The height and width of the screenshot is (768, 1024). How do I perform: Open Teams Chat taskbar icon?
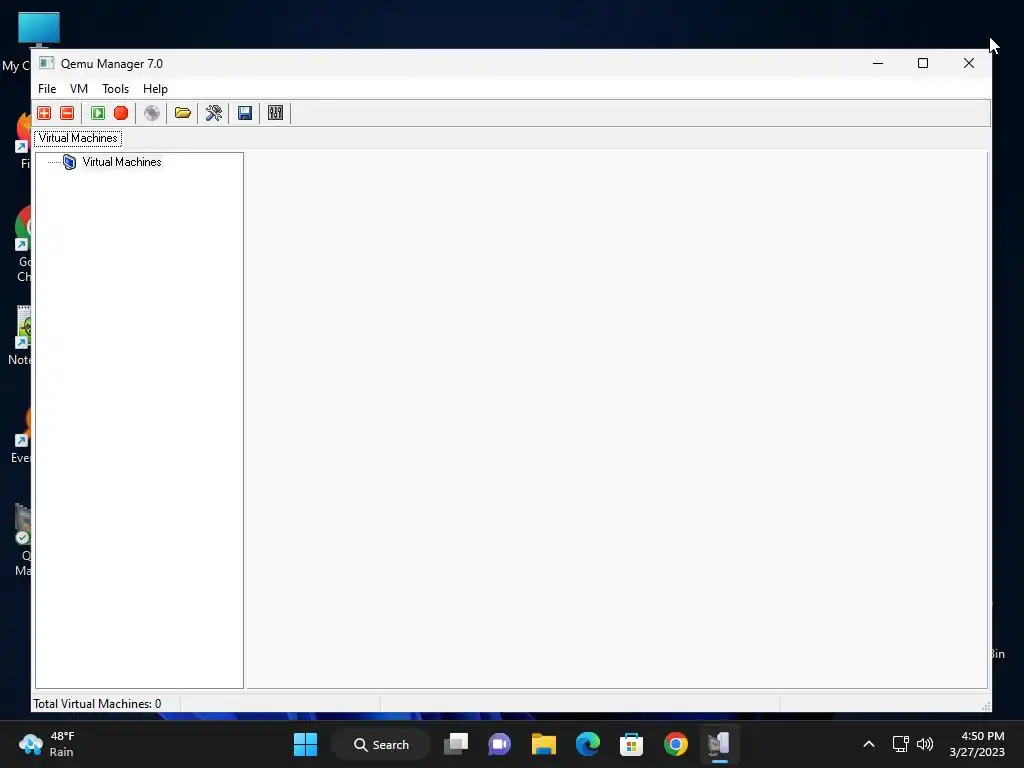(x=500, y=744)
